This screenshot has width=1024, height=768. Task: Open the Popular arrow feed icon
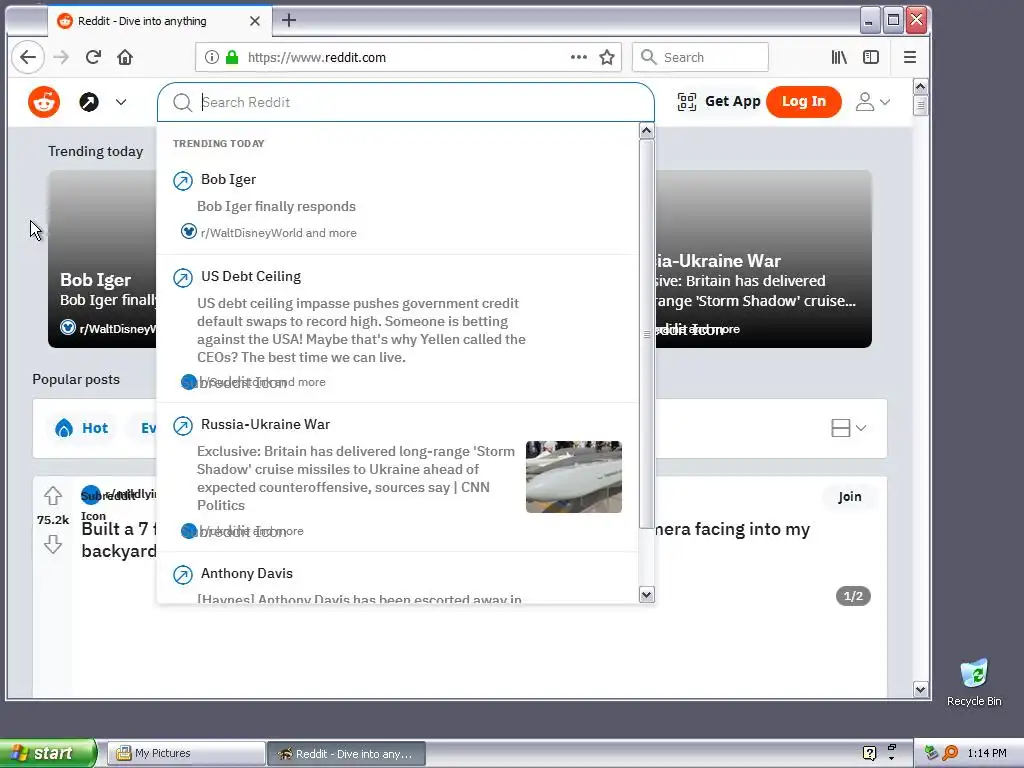[89, 102]
